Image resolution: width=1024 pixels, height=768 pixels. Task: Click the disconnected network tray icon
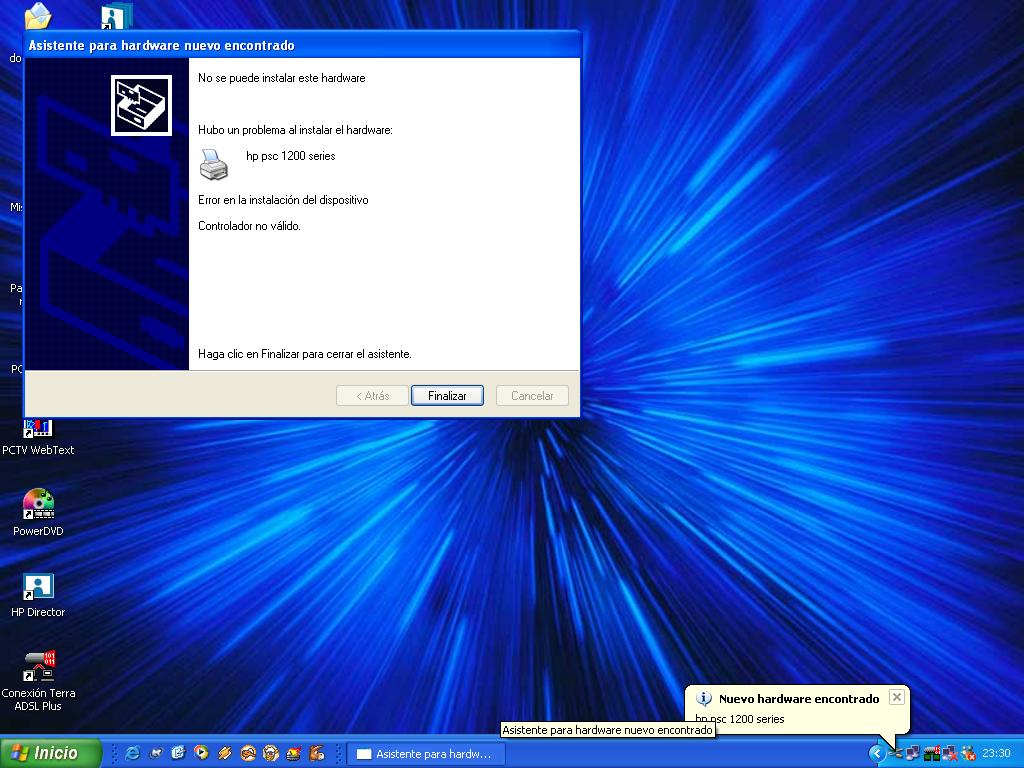(950, 754)
